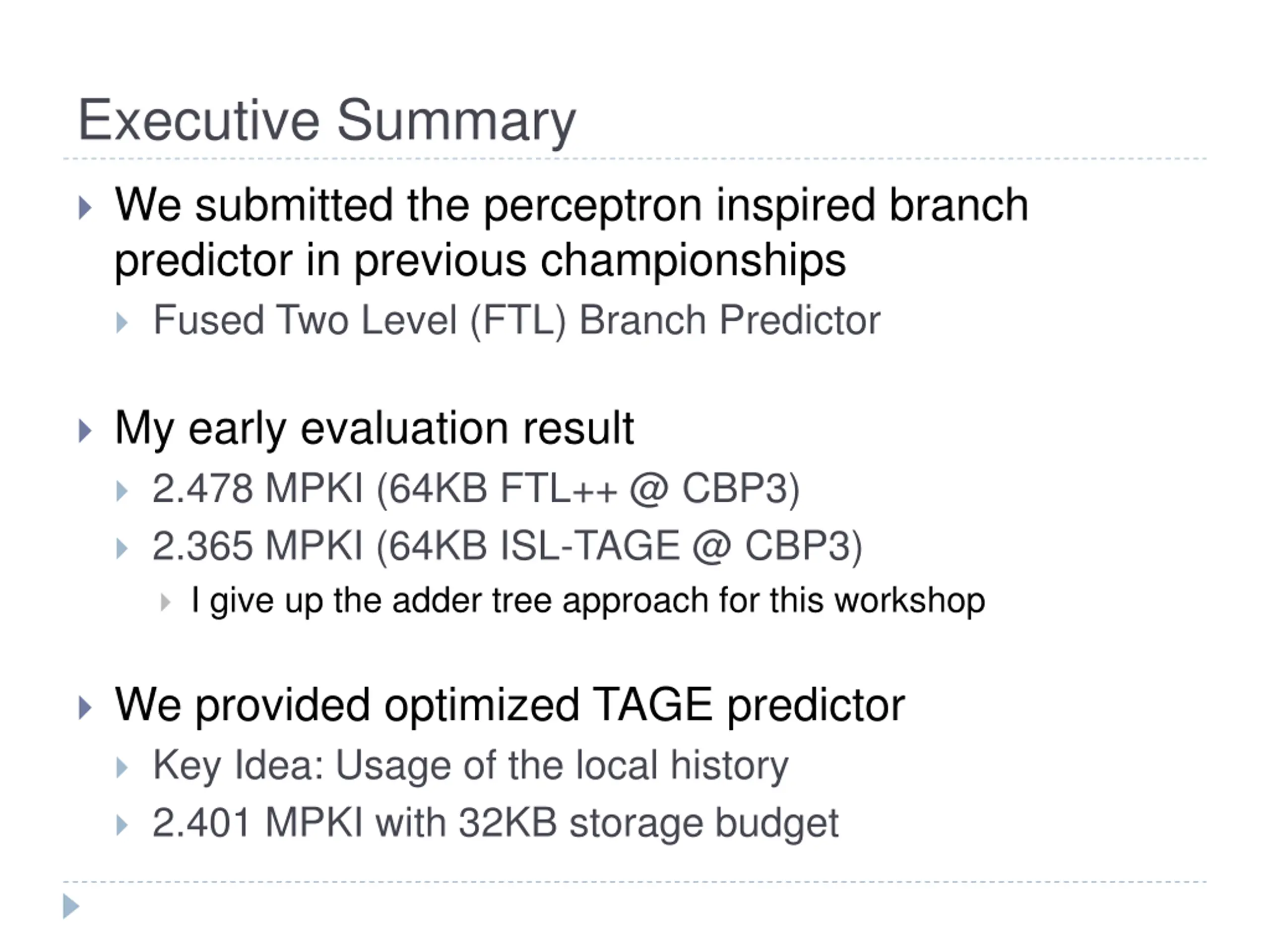
Task: Click 'I give up the adder tree approach' text
Action: pyautogui.click(x=588, y=601)
